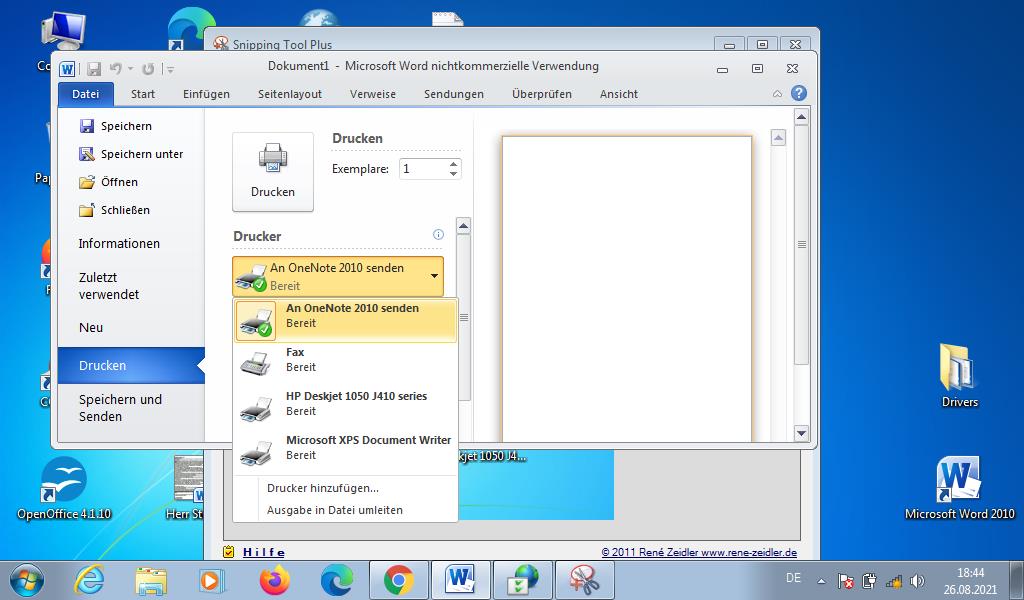
Task: Open Windows Media Player from taskbar
Action: point(212,580)
